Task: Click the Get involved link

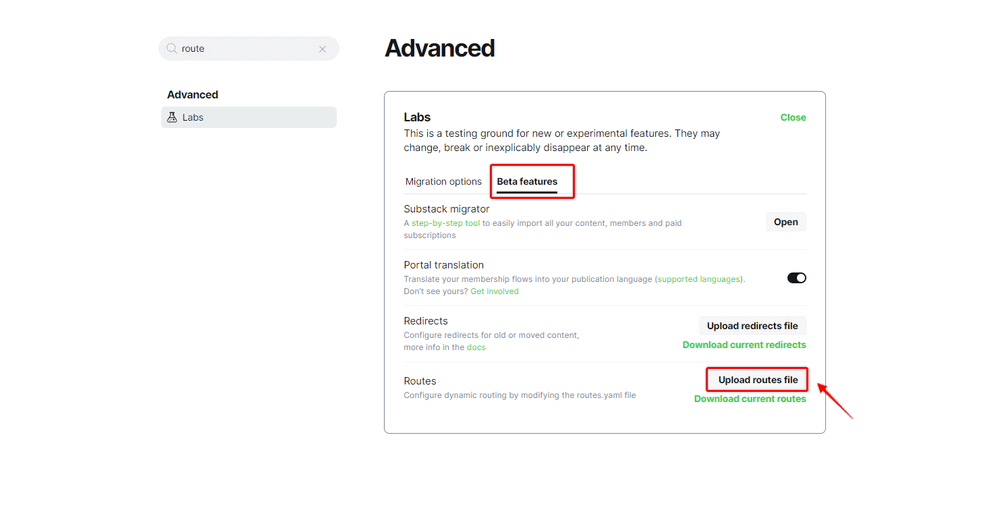Action: [x=494, y=291]
